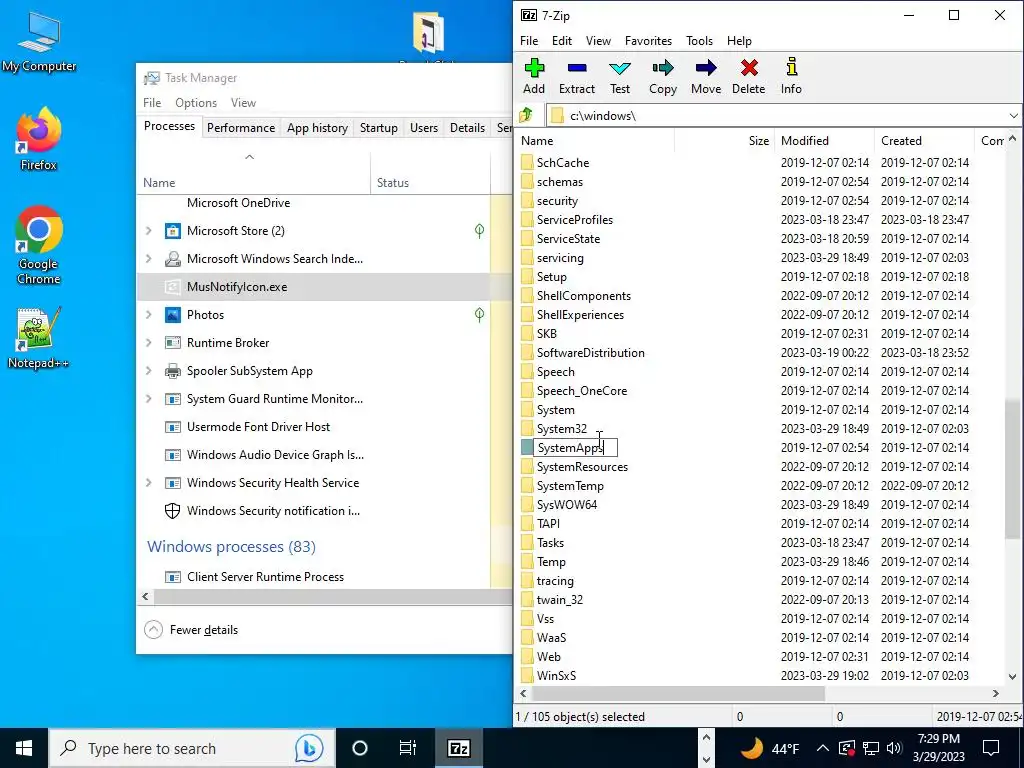This screenshot has height=768, width=1024.
Task: Go up one folder level in 7-Zip
Action: (526, 116)
